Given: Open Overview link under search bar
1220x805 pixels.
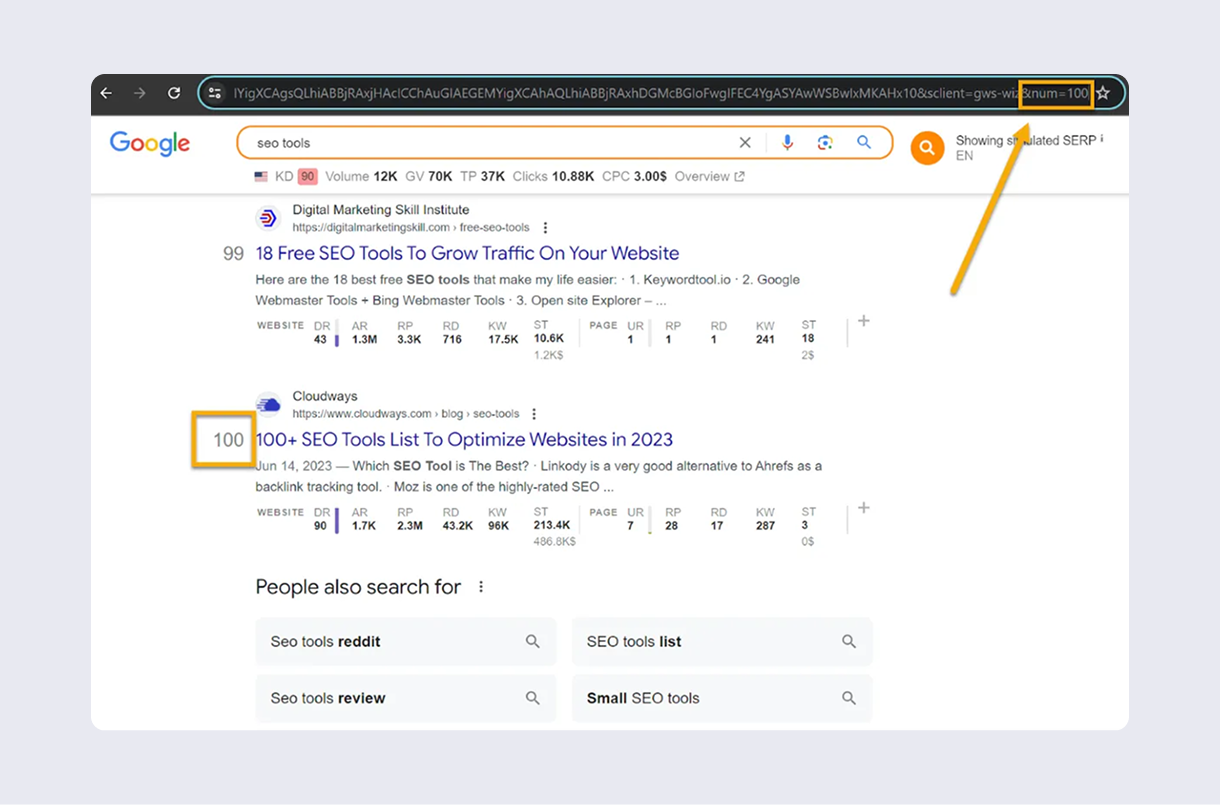Looking at the screenshot, I should coord(709,177).
